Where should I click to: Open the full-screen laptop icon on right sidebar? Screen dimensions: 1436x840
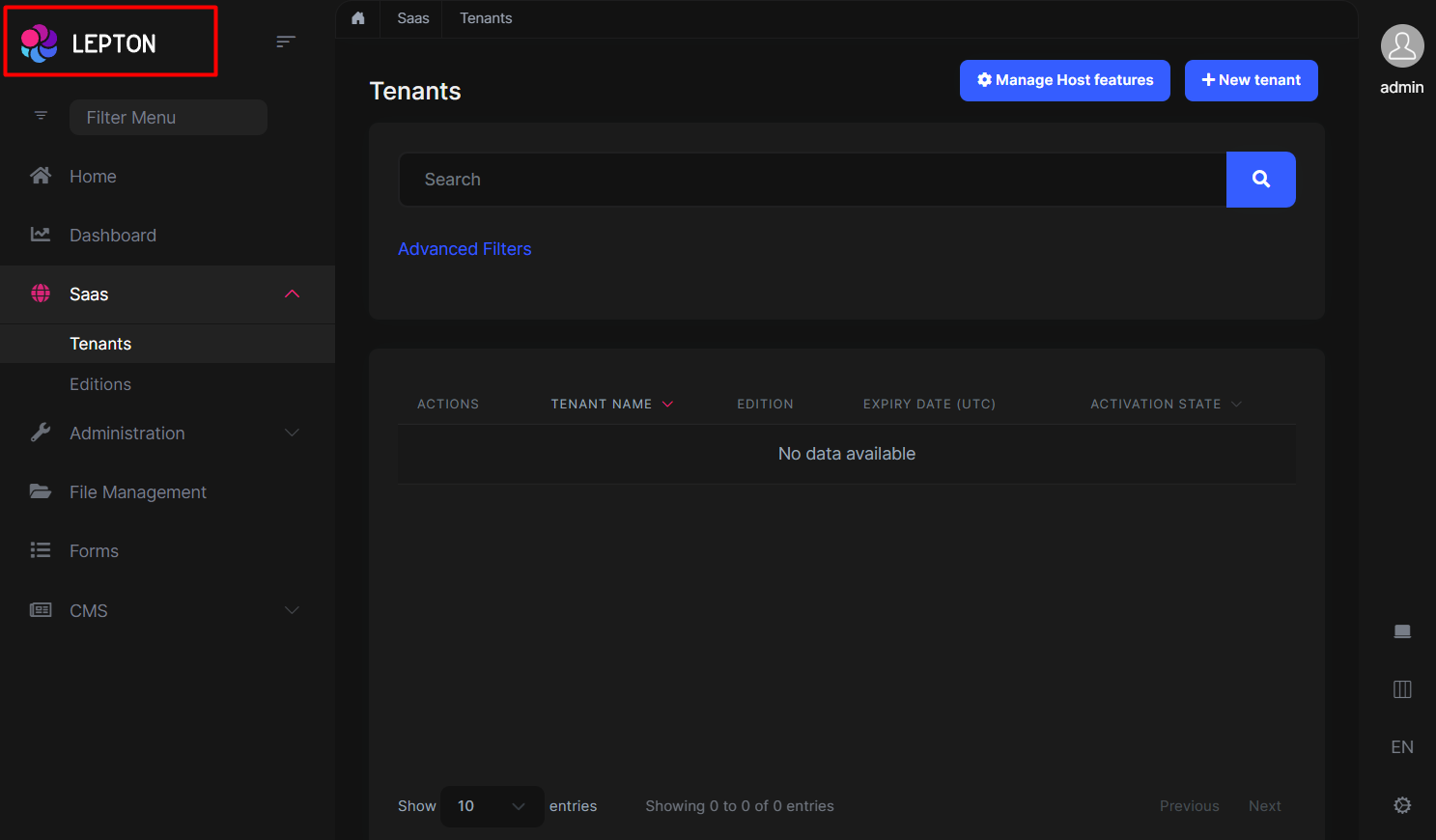click(x=1402, y=630)
